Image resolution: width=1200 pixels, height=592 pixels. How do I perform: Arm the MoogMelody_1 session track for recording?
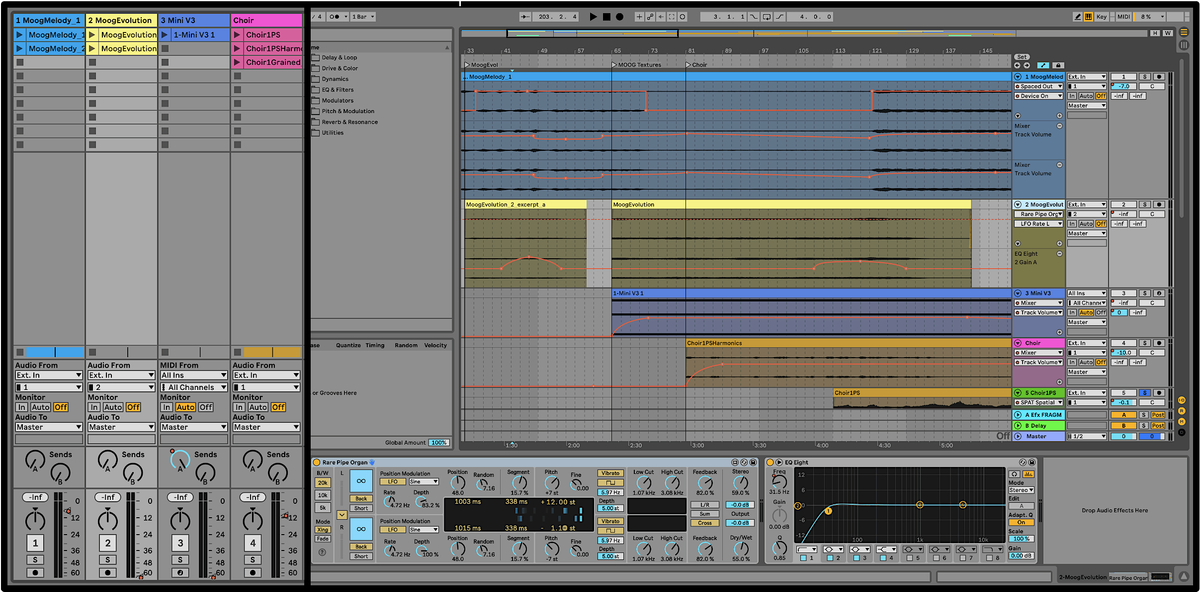[36, 573]
